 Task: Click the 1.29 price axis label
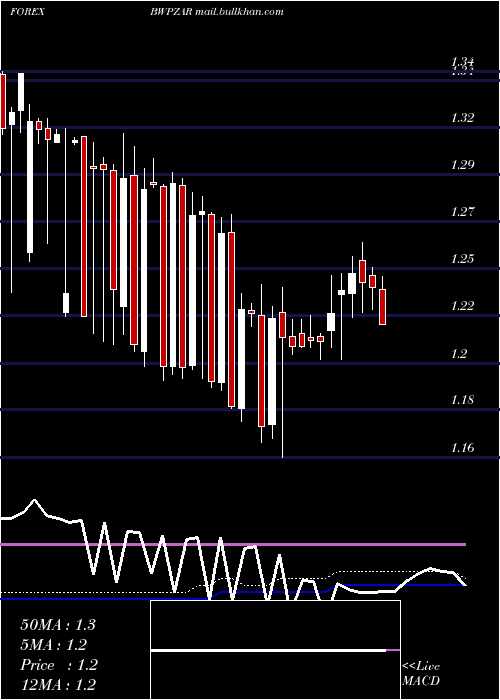(x=462, y=165)
